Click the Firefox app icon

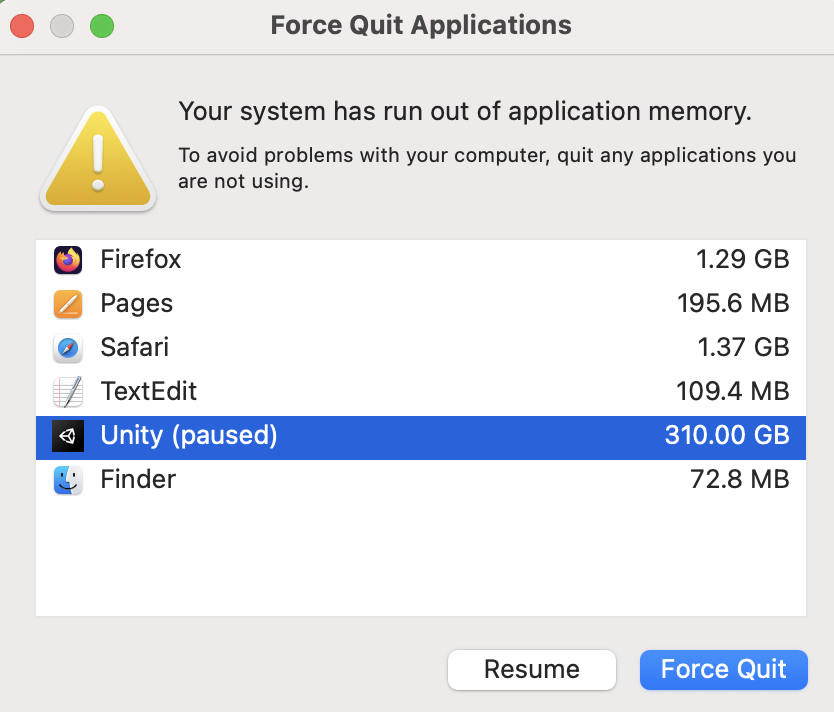click(x=68, y=260)
